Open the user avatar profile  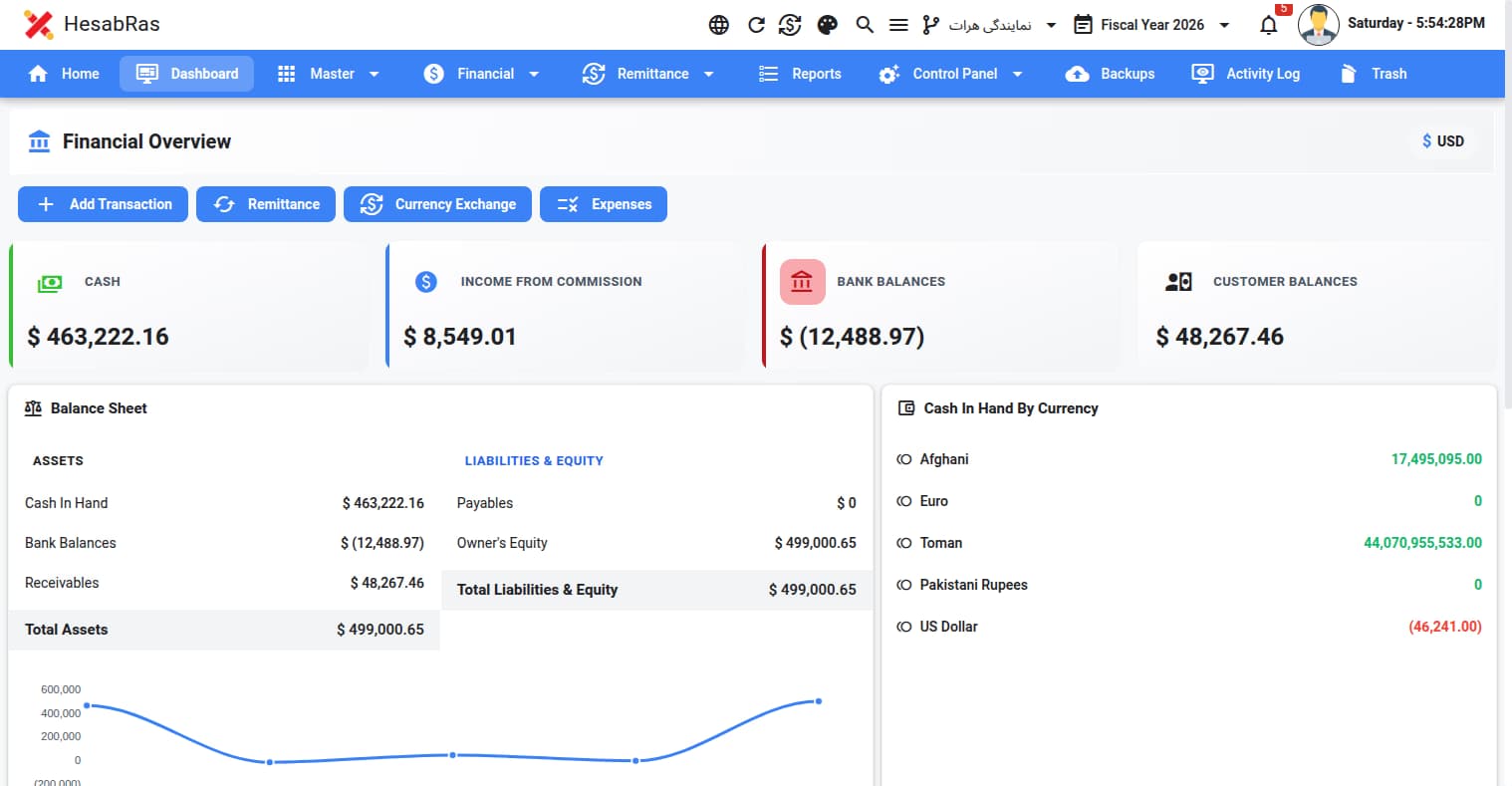tap(1319, 25)
